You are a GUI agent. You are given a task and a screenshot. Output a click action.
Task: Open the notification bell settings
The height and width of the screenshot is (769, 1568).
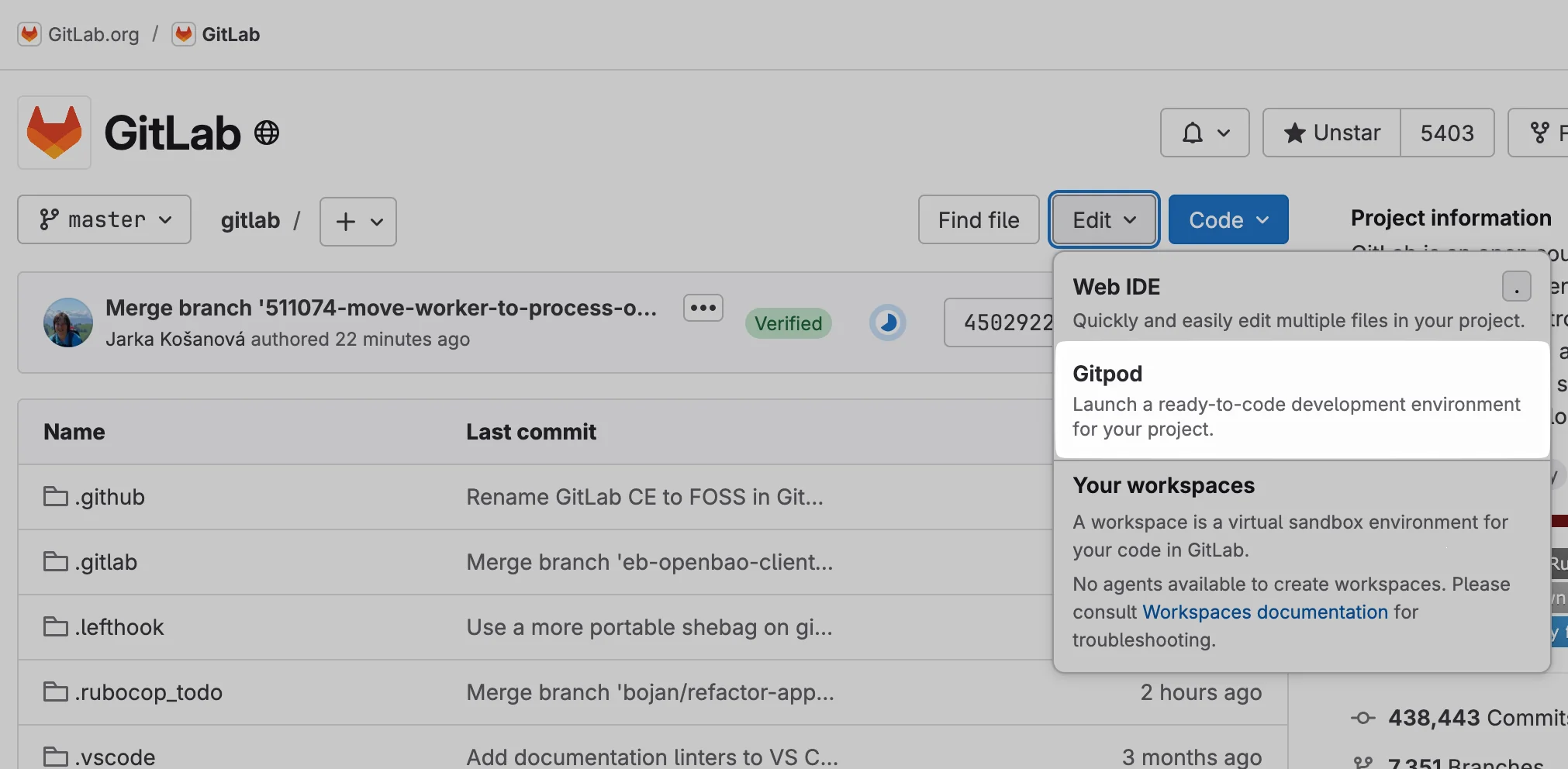coord(1204,133)
